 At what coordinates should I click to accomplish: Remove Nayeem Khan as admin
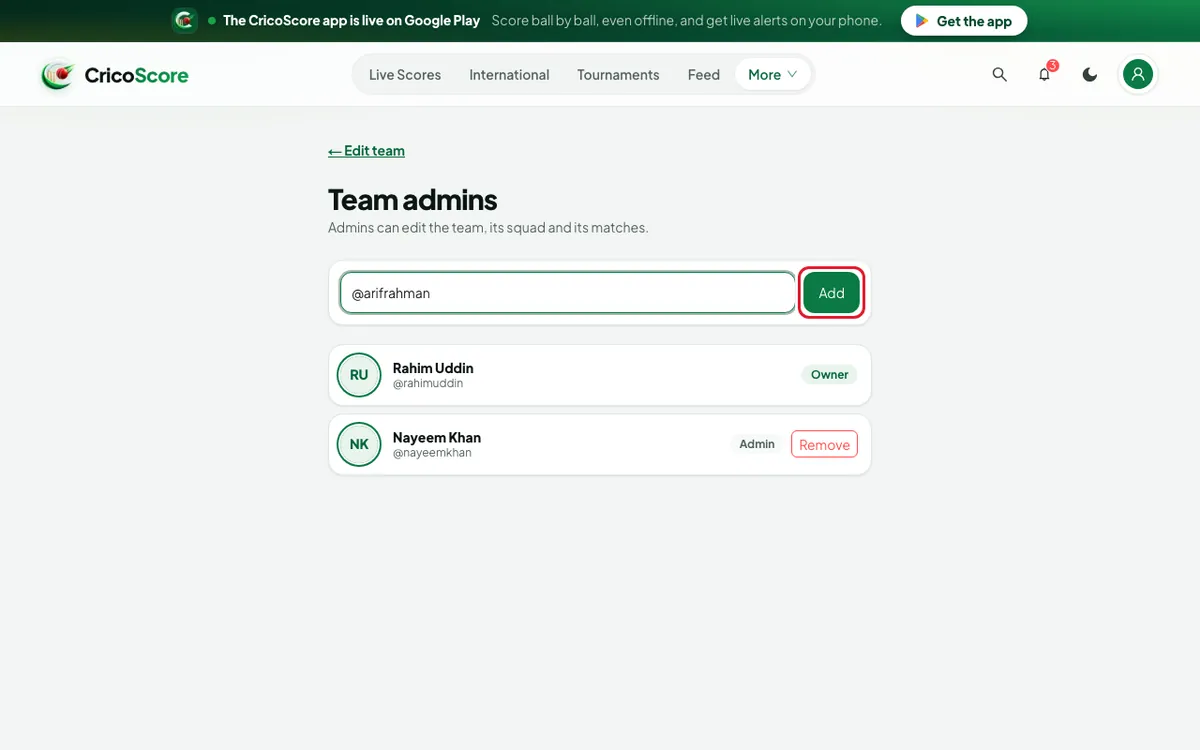[x=824, y=445]
